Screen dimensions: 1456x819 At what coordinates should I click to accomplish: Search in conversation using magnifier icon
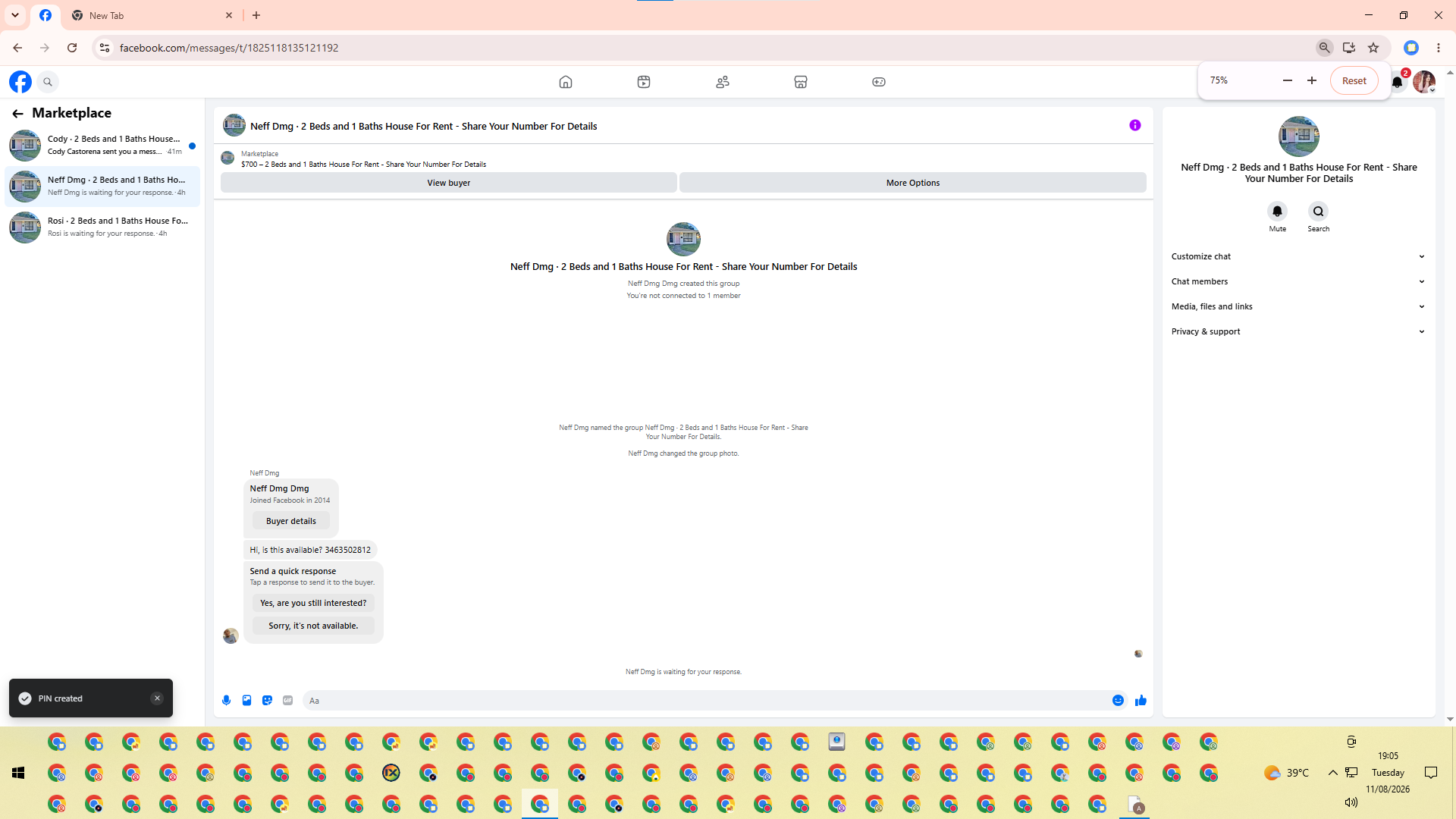[1319, 211]
